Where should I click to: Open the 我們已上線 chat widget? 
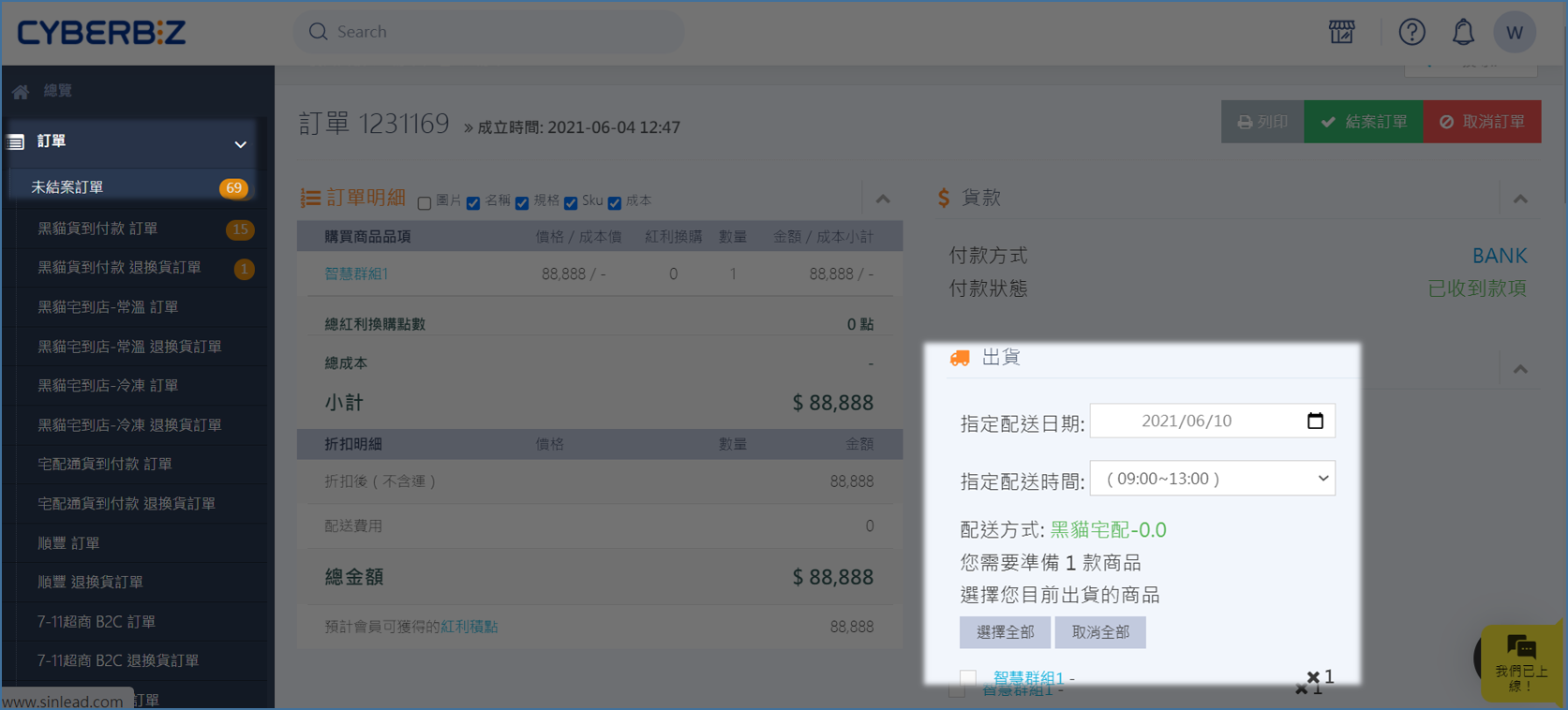tap(1520, 662)
